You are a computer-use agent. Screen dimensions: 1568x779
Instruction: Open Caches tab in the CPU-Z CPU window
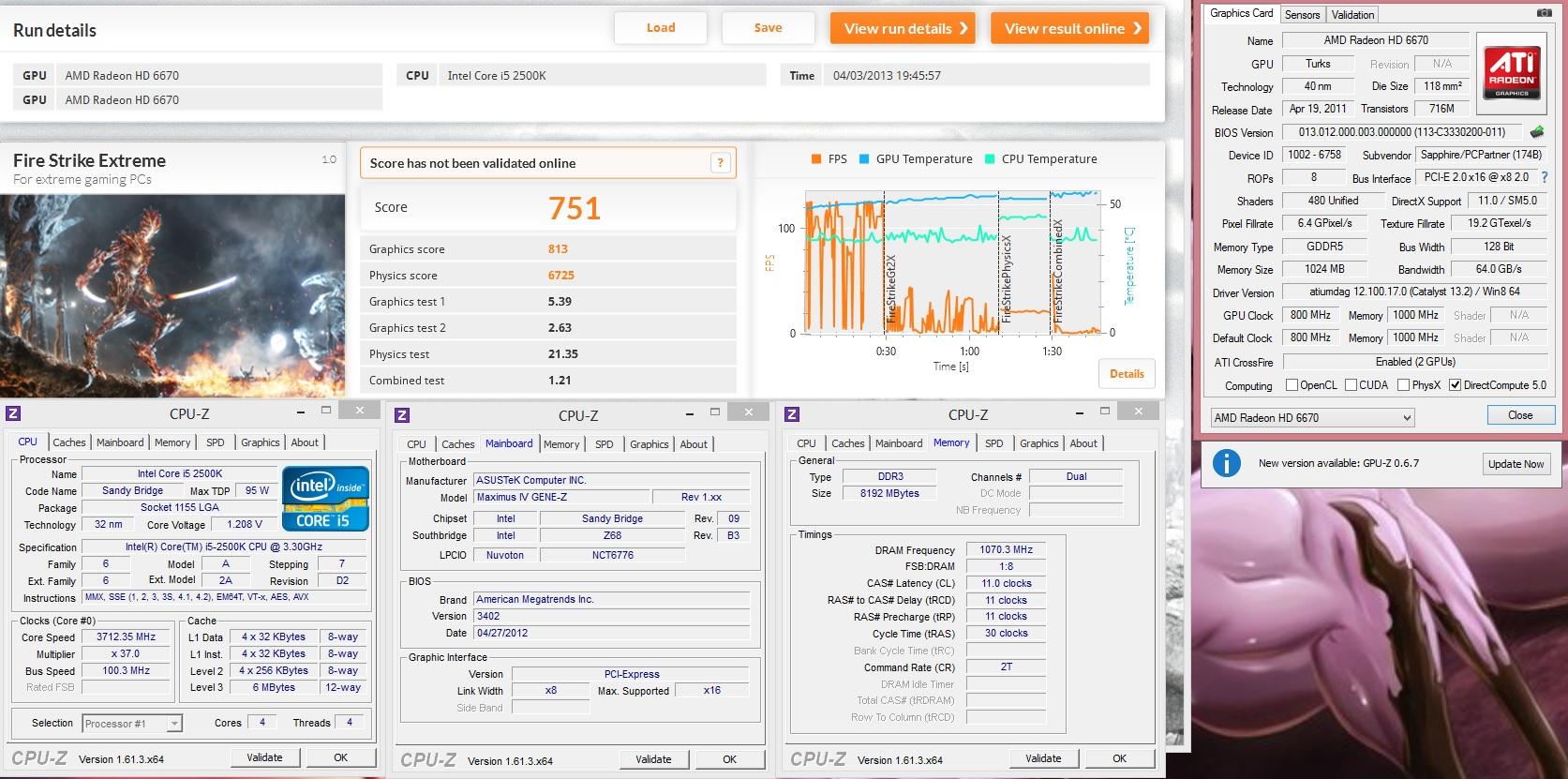(x=68, y=442)
